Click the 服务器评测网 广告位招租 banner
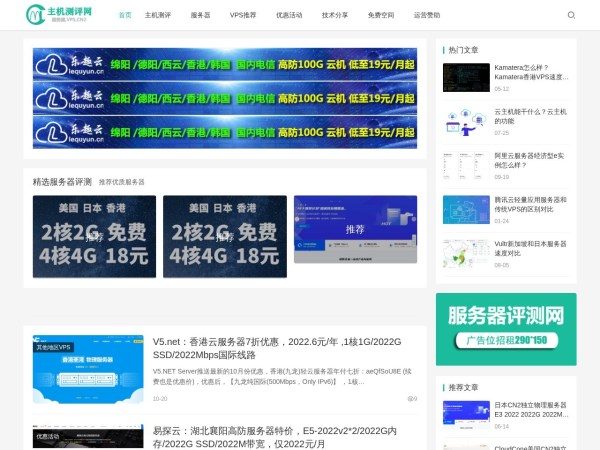The height and width of the screenshot is (450, 600). [506, 329]
